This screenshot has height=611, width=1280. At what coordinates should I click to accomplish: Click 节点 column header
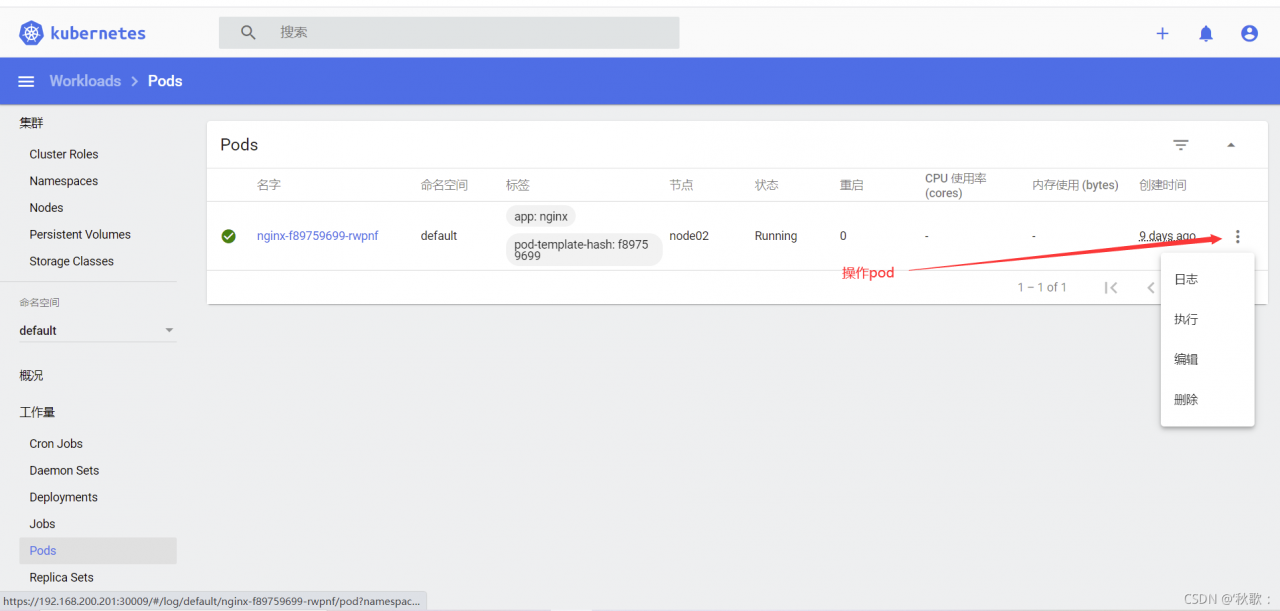pyautogui.click(x=681, y=185)
